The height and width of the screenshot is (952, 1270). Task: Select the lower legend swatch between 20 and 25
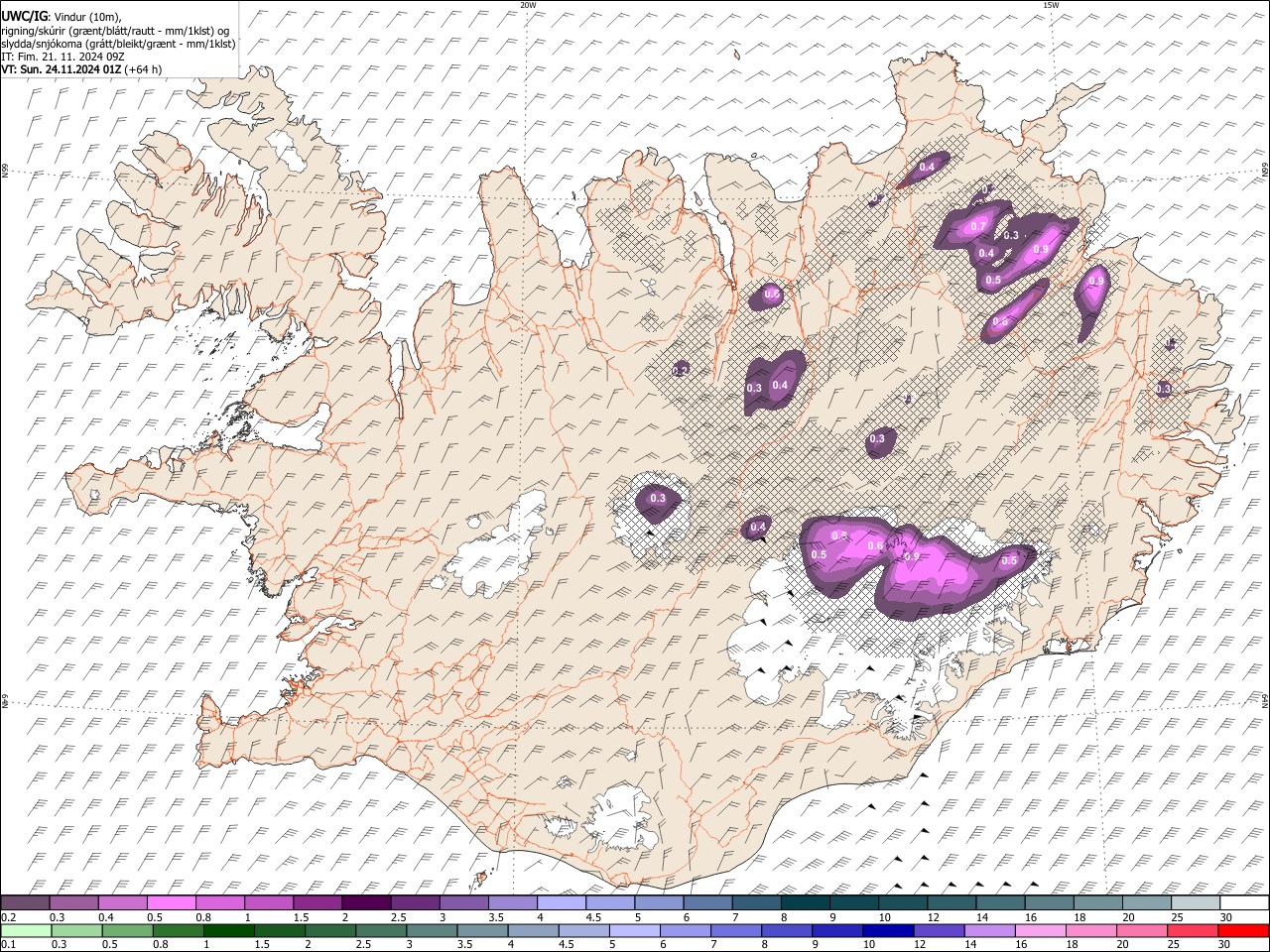pyautogui.click(x=1141, y=930)
